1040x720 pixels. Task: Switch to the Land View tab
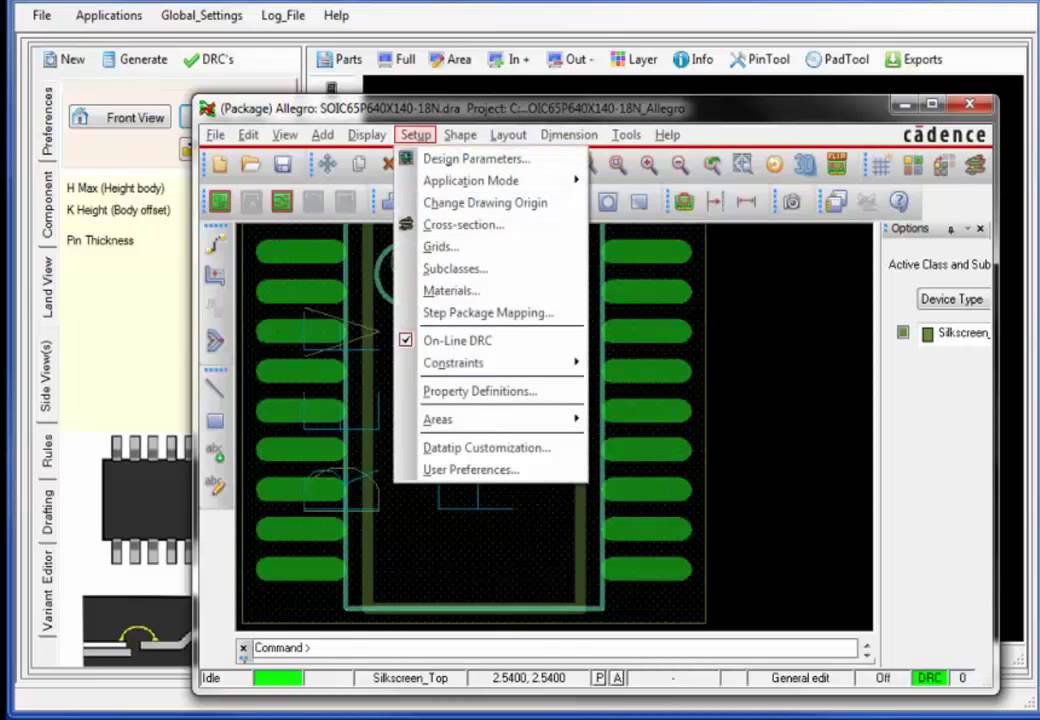coord(47,287)
